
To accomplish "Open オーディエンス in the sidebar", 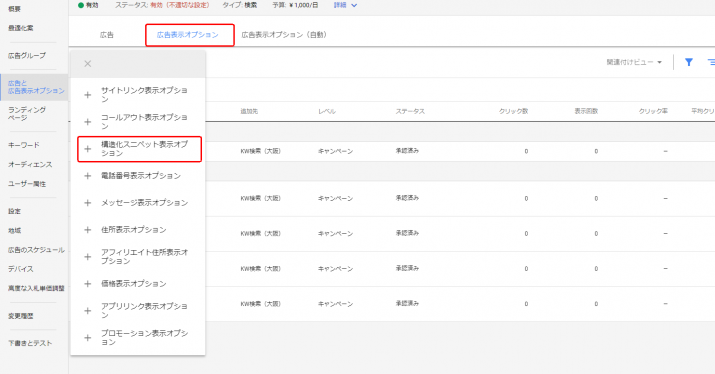I will (30, 164).
